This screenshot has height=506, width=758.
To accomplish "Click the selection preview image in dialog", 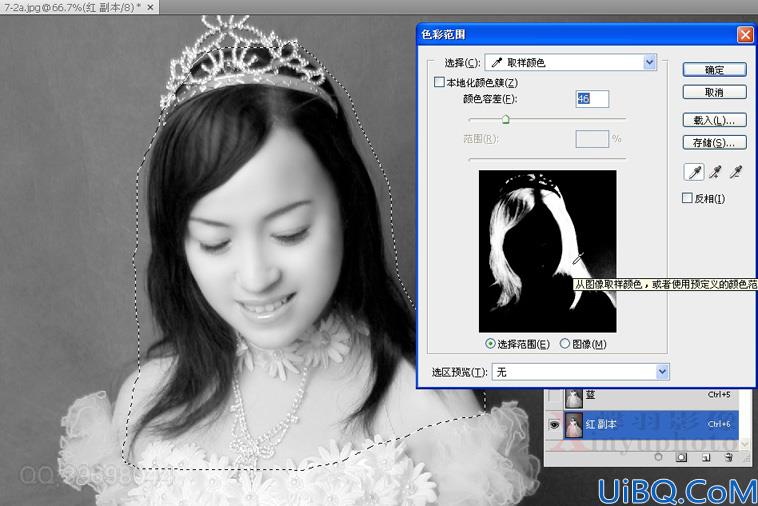I will tap(547, 251).
